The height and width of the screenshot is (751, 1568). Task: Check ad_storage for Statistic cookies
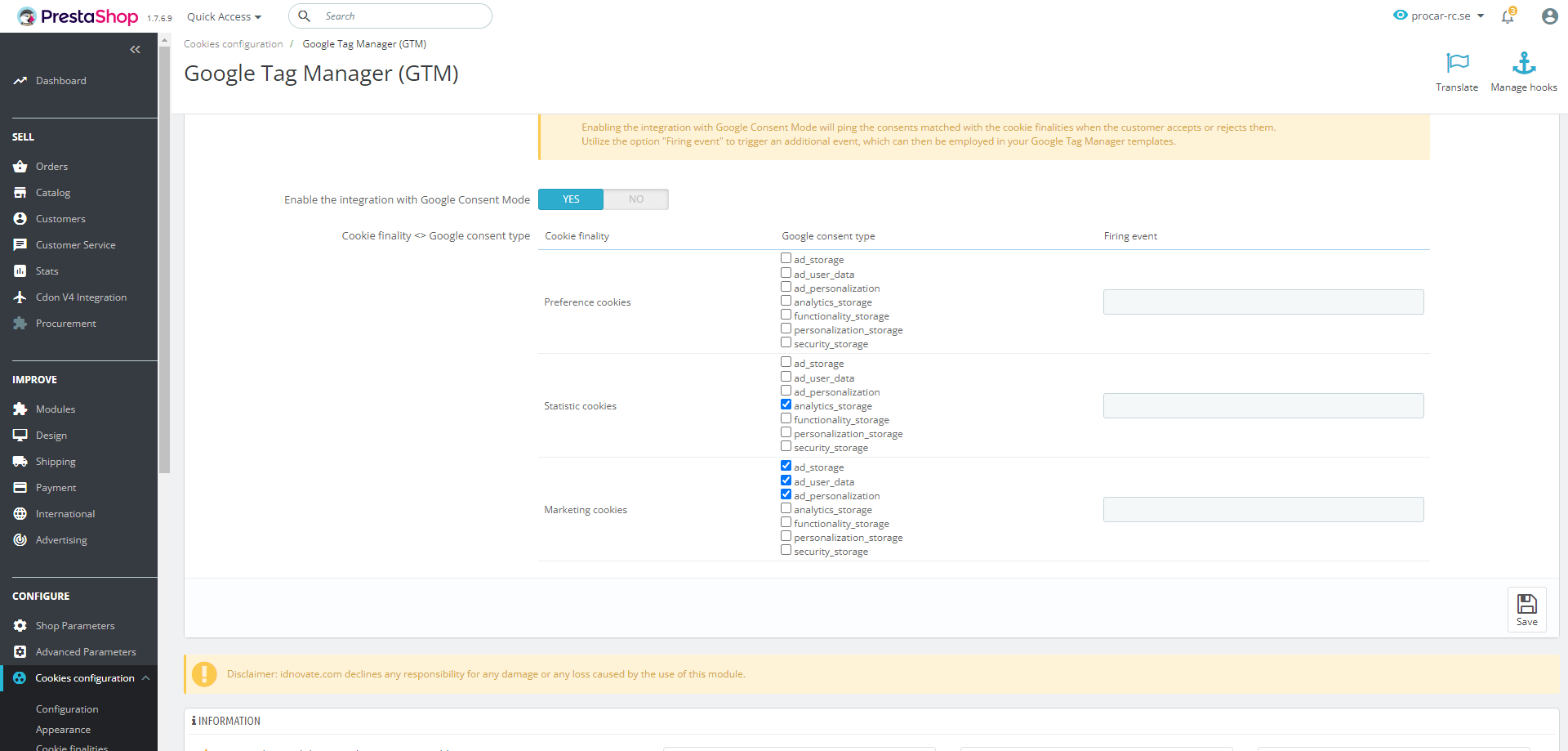click(786, 362)
